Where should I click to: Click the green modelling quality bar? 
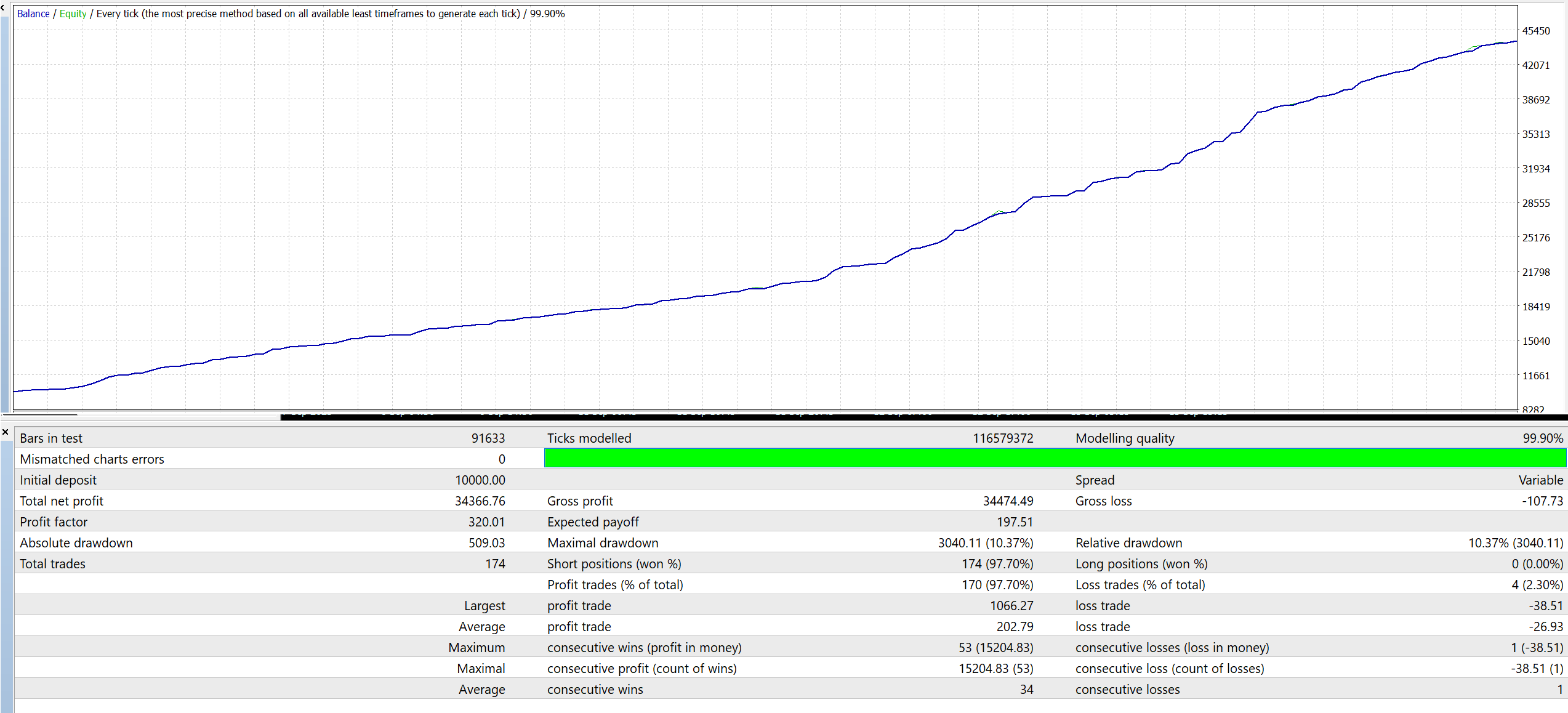click(x=1054, y=458)
